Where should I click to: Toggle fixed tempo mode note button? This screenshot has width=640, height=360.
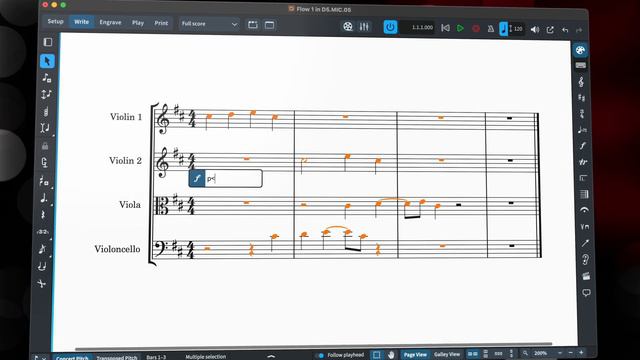(504, 29)
